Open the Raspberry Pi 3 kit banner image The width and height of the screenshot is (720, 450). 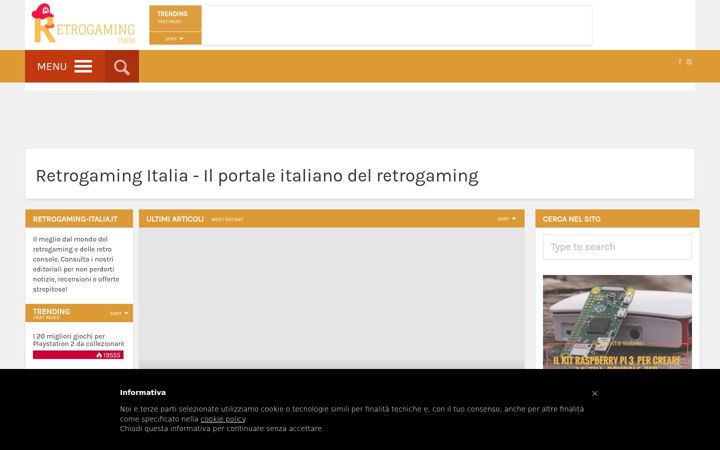click(617, 321)
